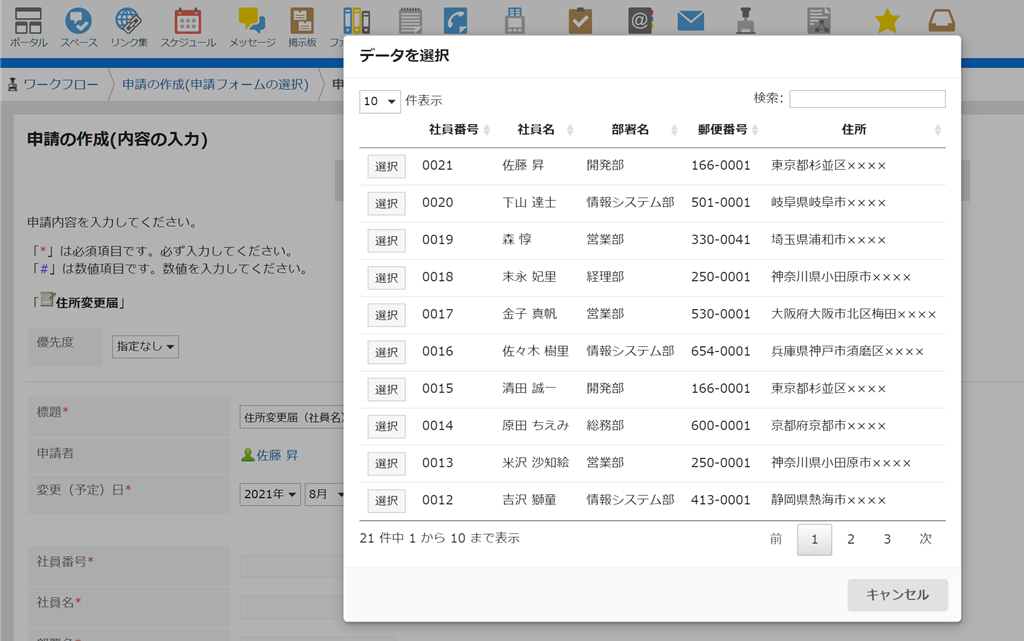Open the リンク集 globe icon
1024x641 pixels.
point(129,28)
